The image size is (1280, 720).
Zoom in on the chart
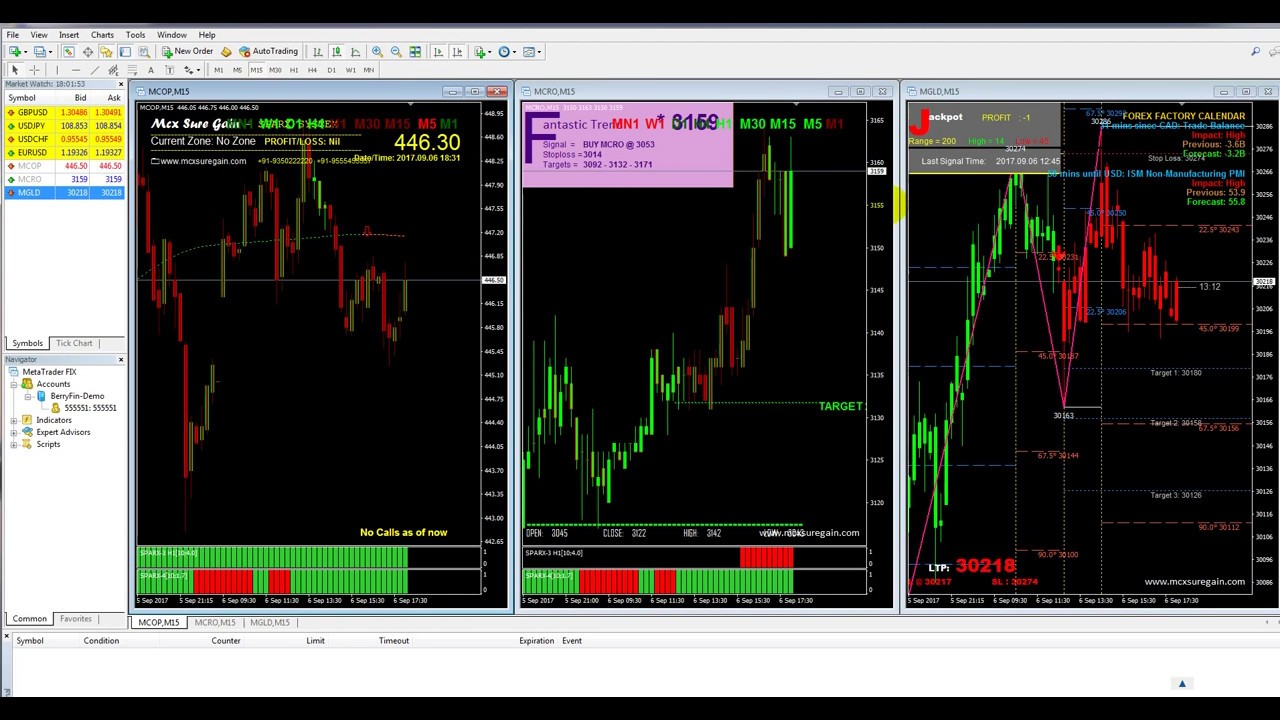click(377, 51)
